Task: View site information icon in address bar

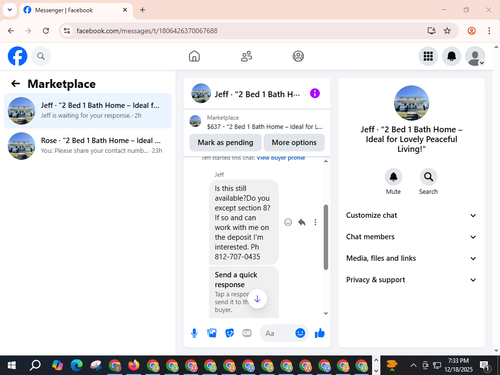Action: [x=67, y=31]
